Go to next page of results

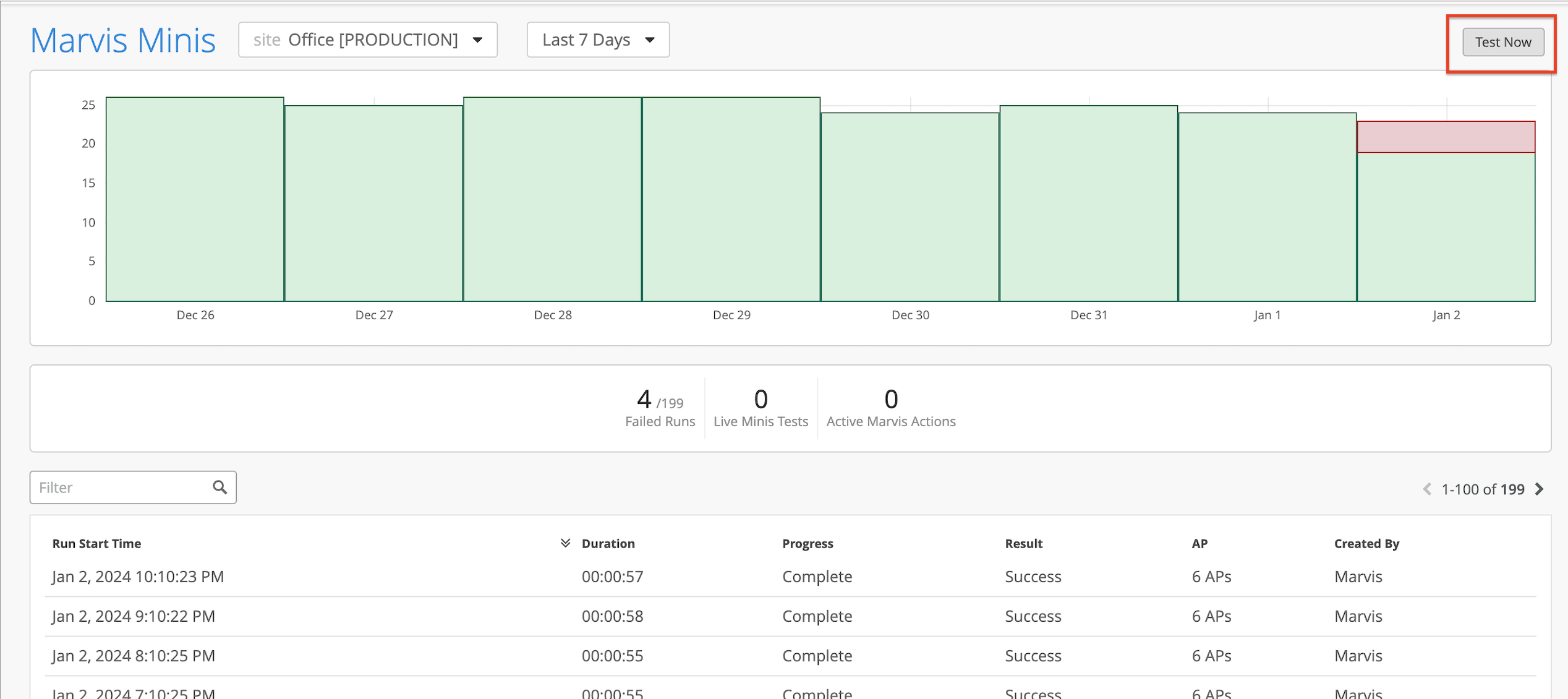[x=1540, y=489]
